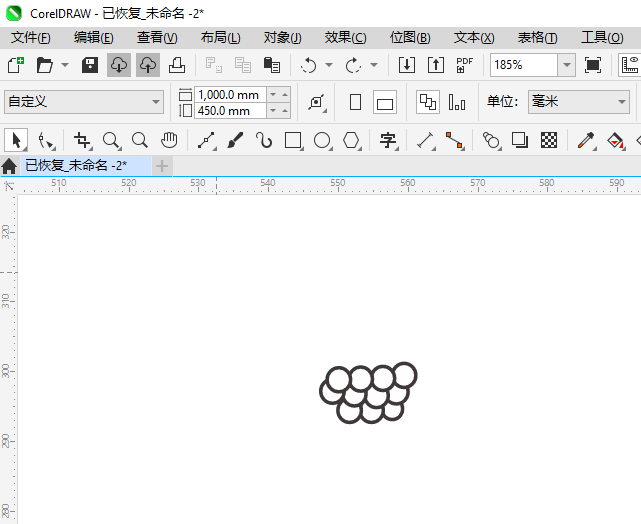The height and width of the screenshot is (524, 641).
Task: Select the Drop Shadow tool
Action: point(520,140)
